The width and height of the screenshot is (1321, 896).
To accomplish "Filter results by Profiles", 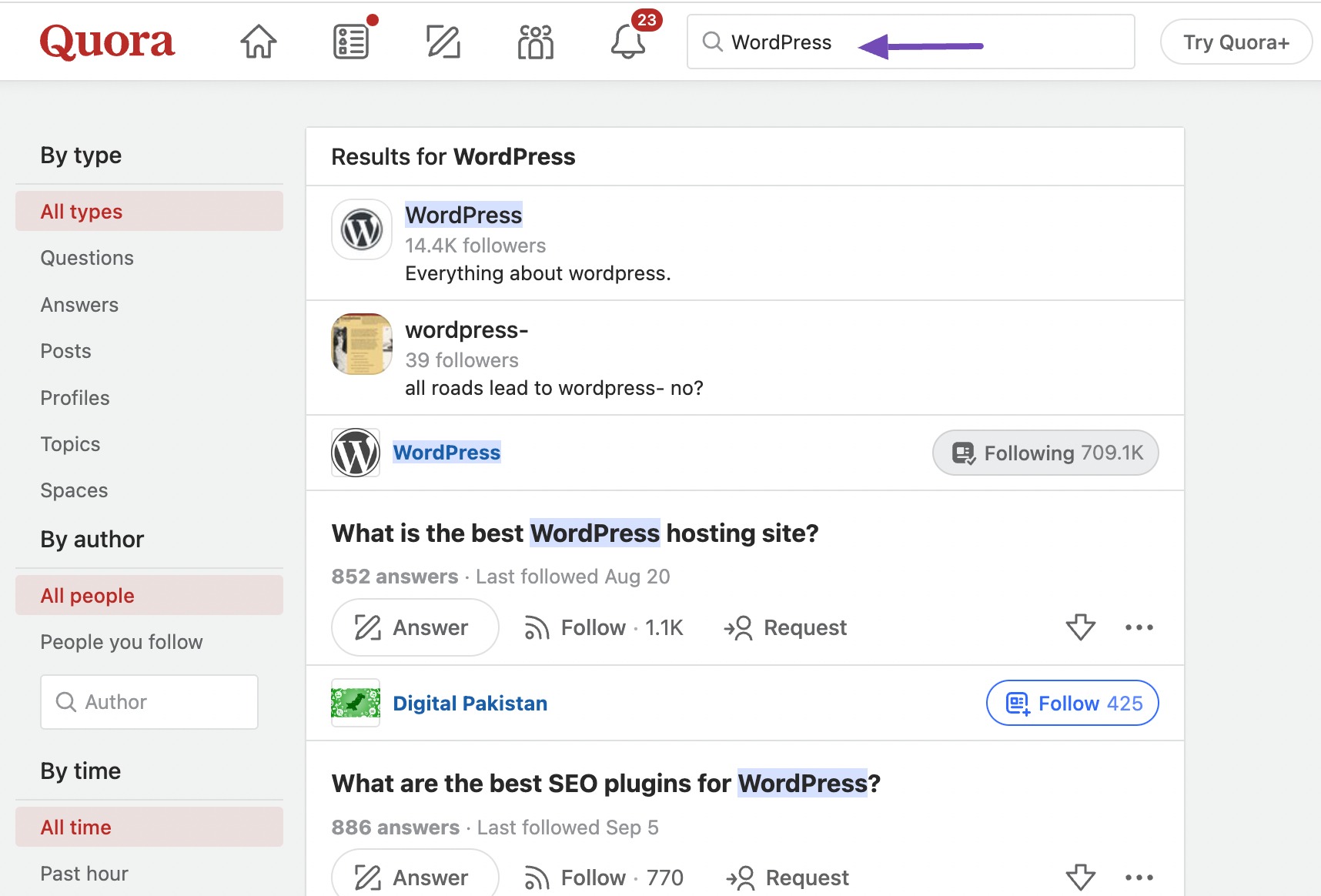I will 75,398.
